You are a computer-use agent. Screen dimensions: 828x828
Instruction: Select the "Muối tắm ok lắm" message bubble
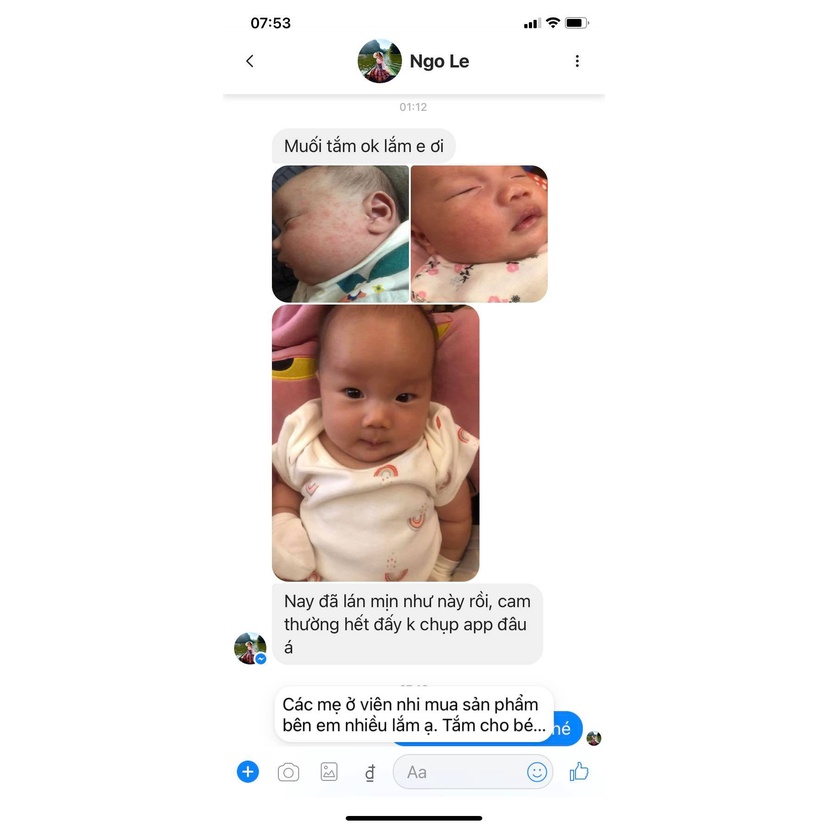click(363, 146)
